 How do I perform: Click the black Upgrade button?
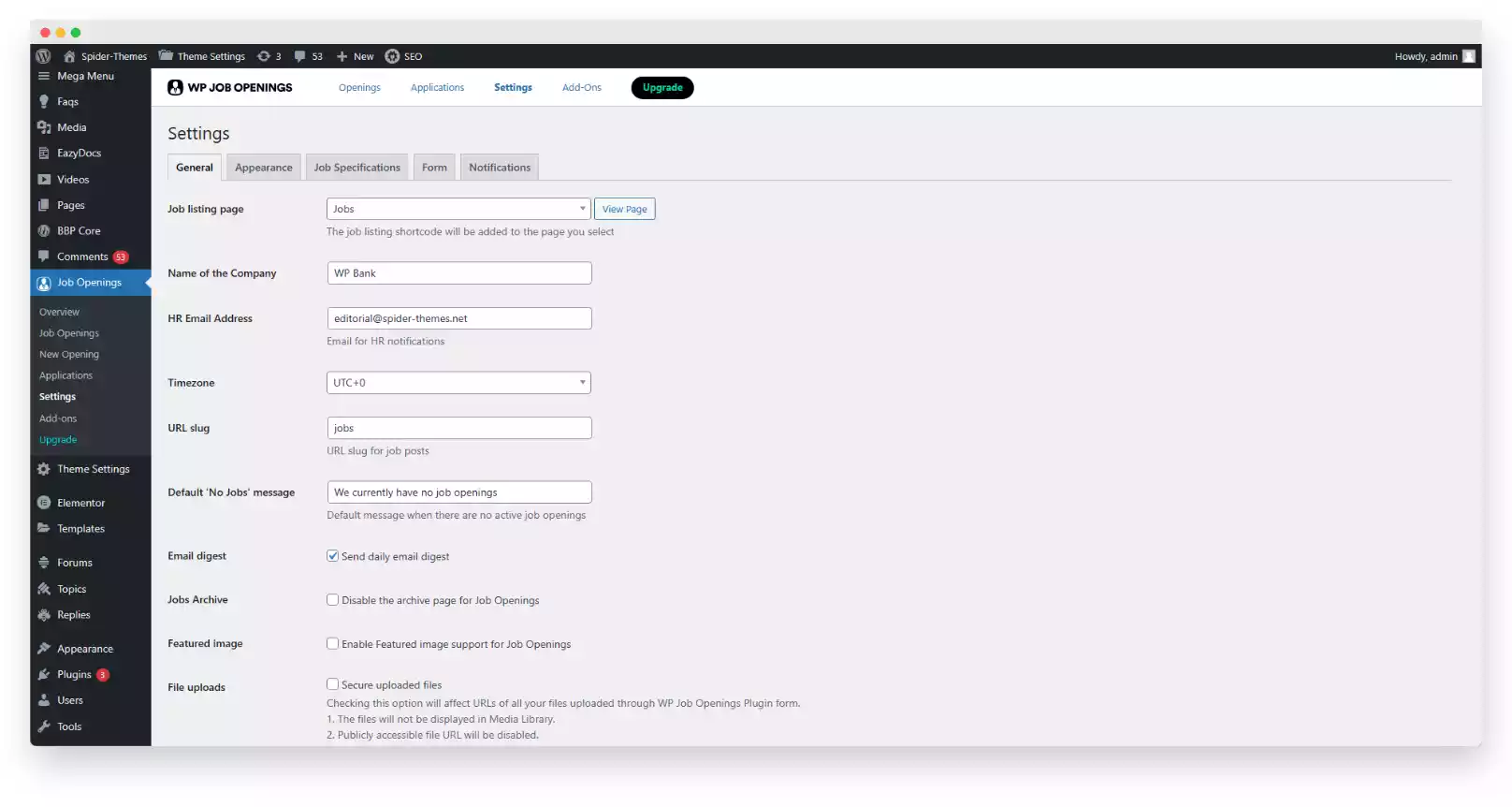pyautogui.click(x=662, y=87)
